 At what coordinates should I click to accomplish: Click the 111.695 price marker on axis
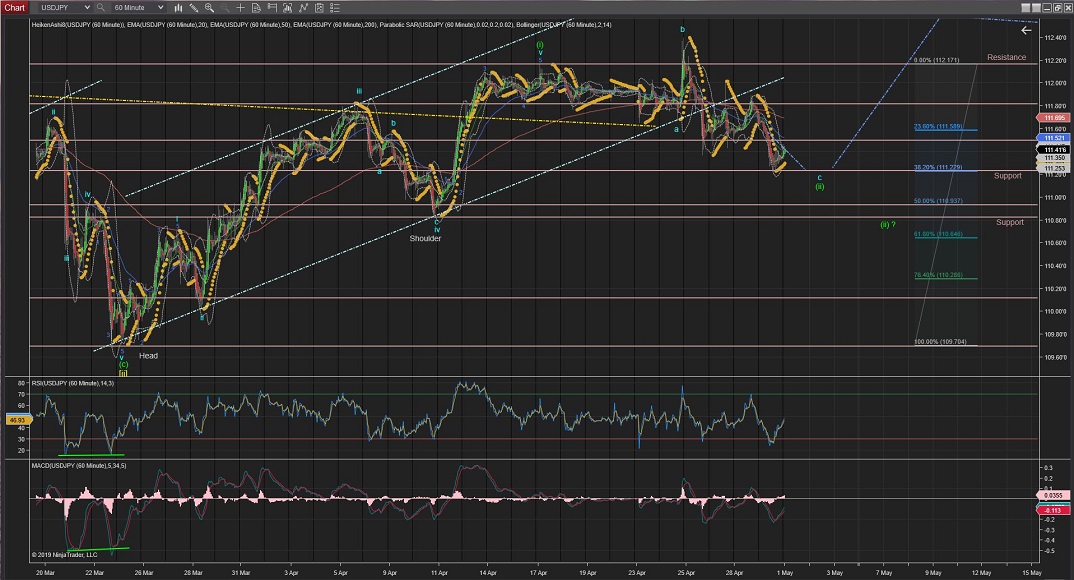point(1055,117)
